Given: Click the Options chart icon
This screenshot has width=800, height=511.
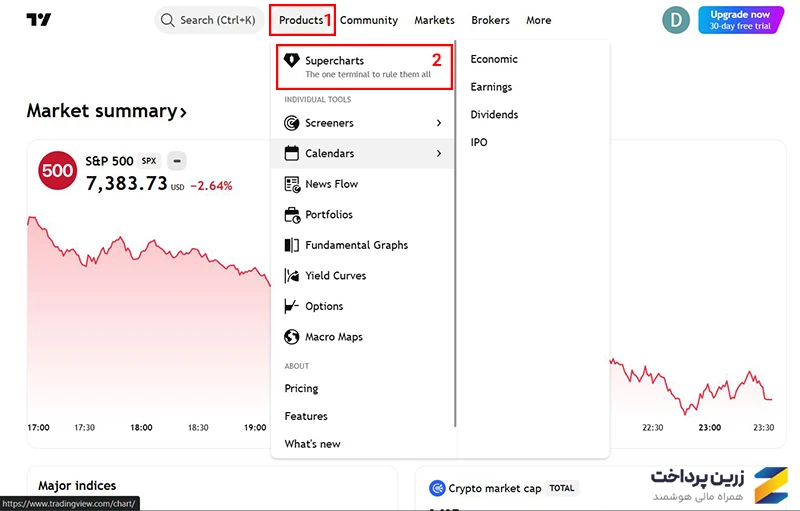Looking at the screenshot, I should (291, 306).
